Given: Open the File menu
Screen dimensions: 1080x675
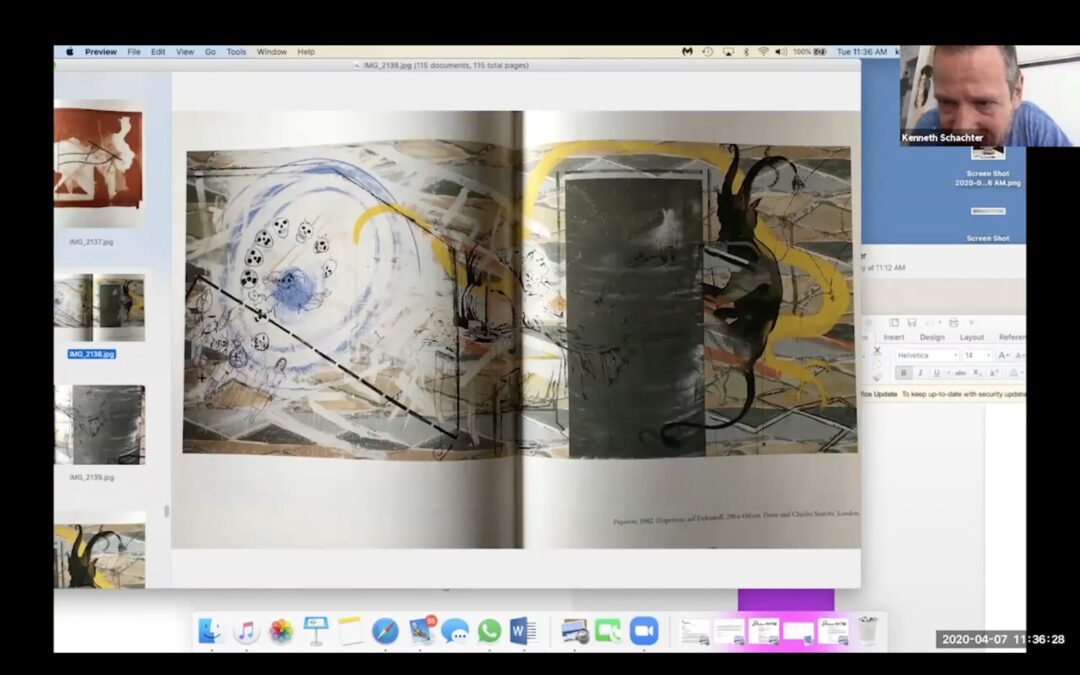Looking at the screenshot, I should coord(134,52).
